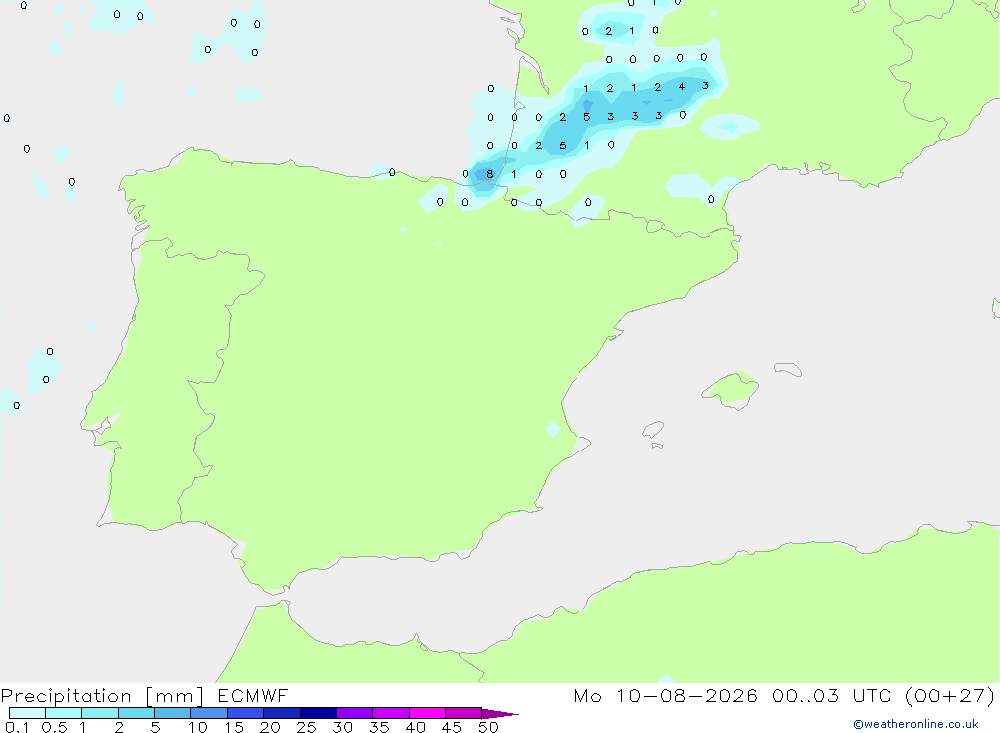This screenshot has height=733, width=1000.
Task: Click the 35–40 mm purple legend swatch
Action: pyautogui.click(x=390, y=713)
